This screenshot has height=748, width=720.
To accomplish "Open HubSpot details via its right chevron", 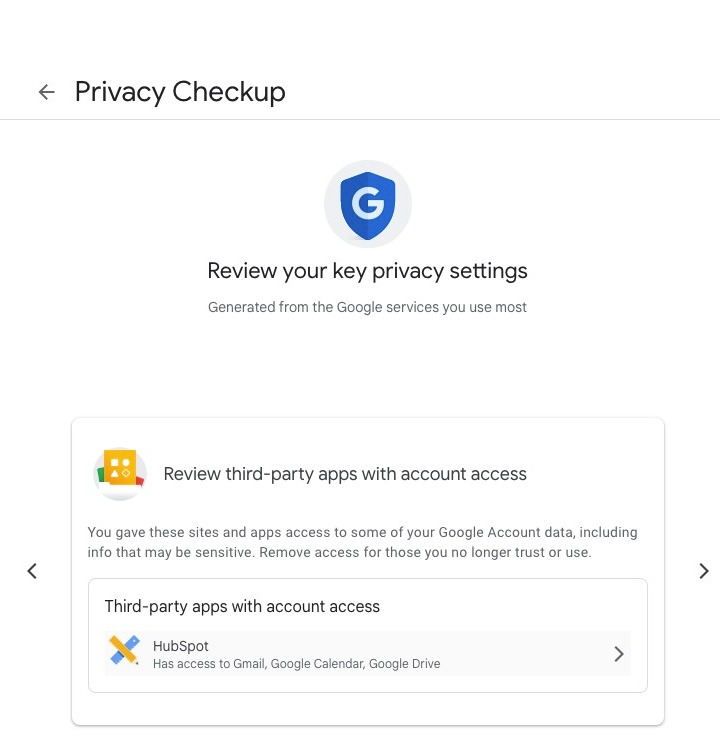I will [x=619, y=654].
